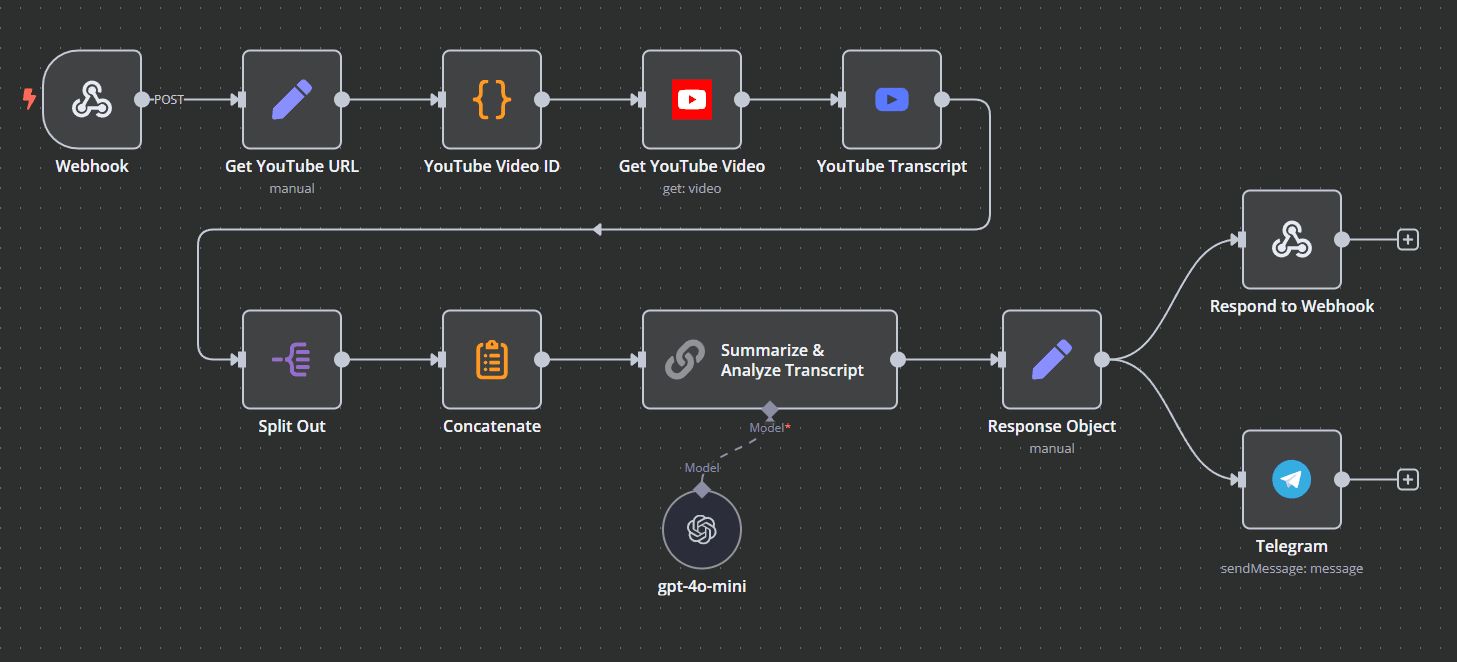This screenshot has height=662, width=1457.
Task: Select the Summarize & Analyze Transcript chain icon
Action: coord(685,360)
